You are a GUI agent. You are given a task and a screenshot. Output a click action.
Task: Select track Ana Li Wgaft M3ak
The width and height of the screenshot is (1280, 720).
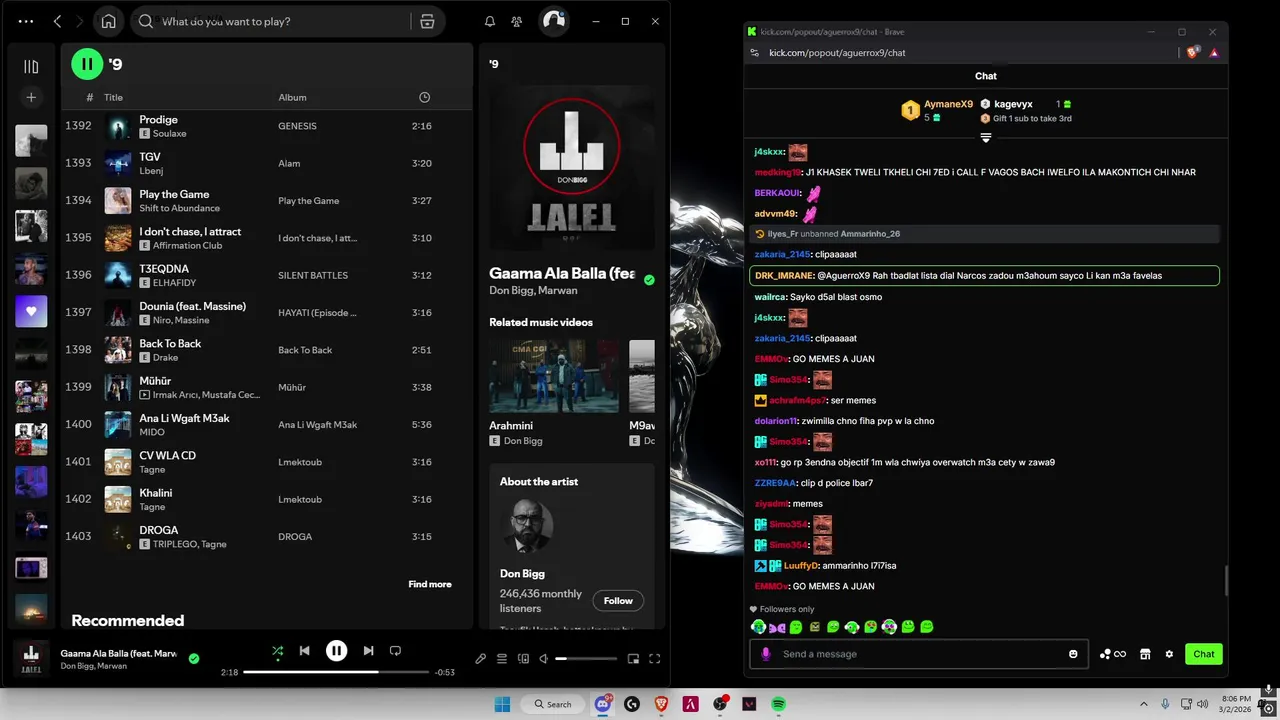[x=266, y=424]
